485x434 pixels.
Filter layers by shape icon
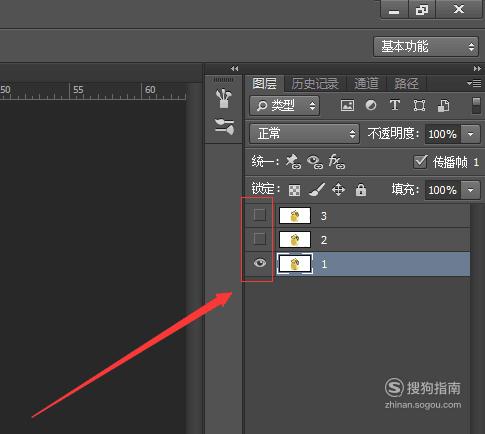coord(419,106)
